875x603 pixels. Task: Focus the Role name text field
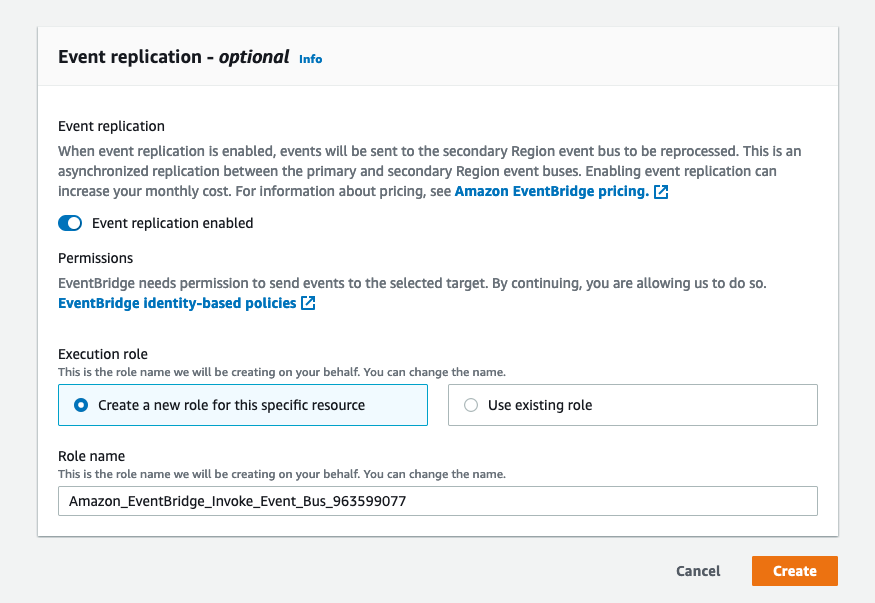click(437, 501)
